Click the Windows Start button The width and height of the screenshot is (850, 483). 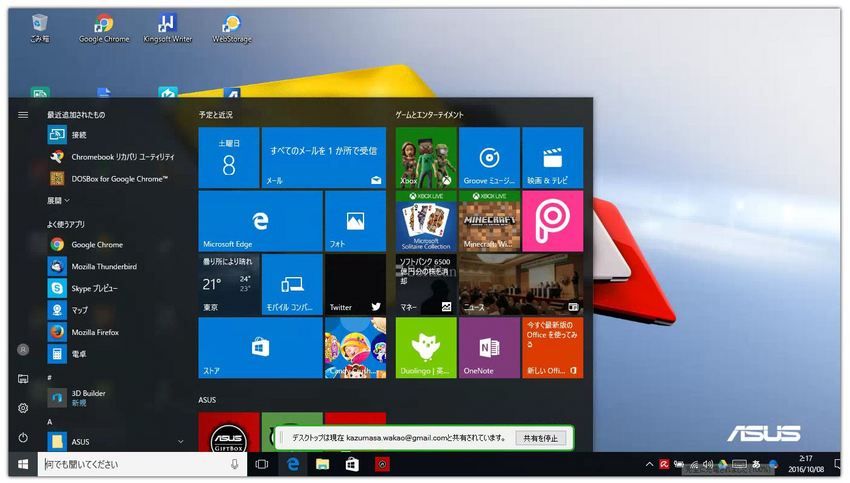pyautogui.click(x=23, y=465)
